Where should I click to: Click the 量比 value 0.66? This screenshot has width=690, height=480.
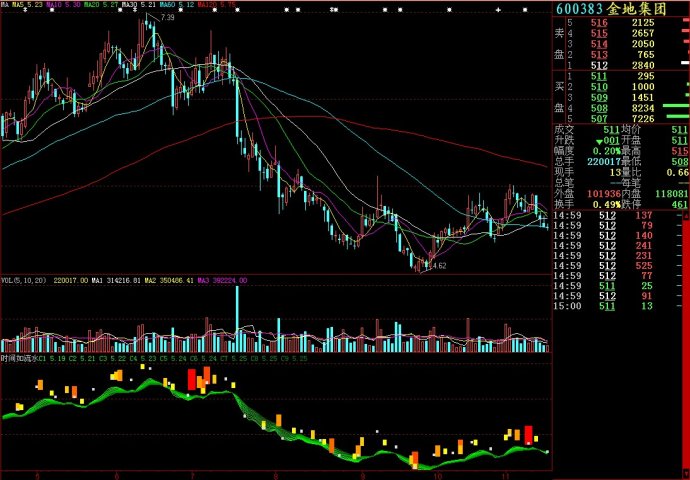[678, 172]
